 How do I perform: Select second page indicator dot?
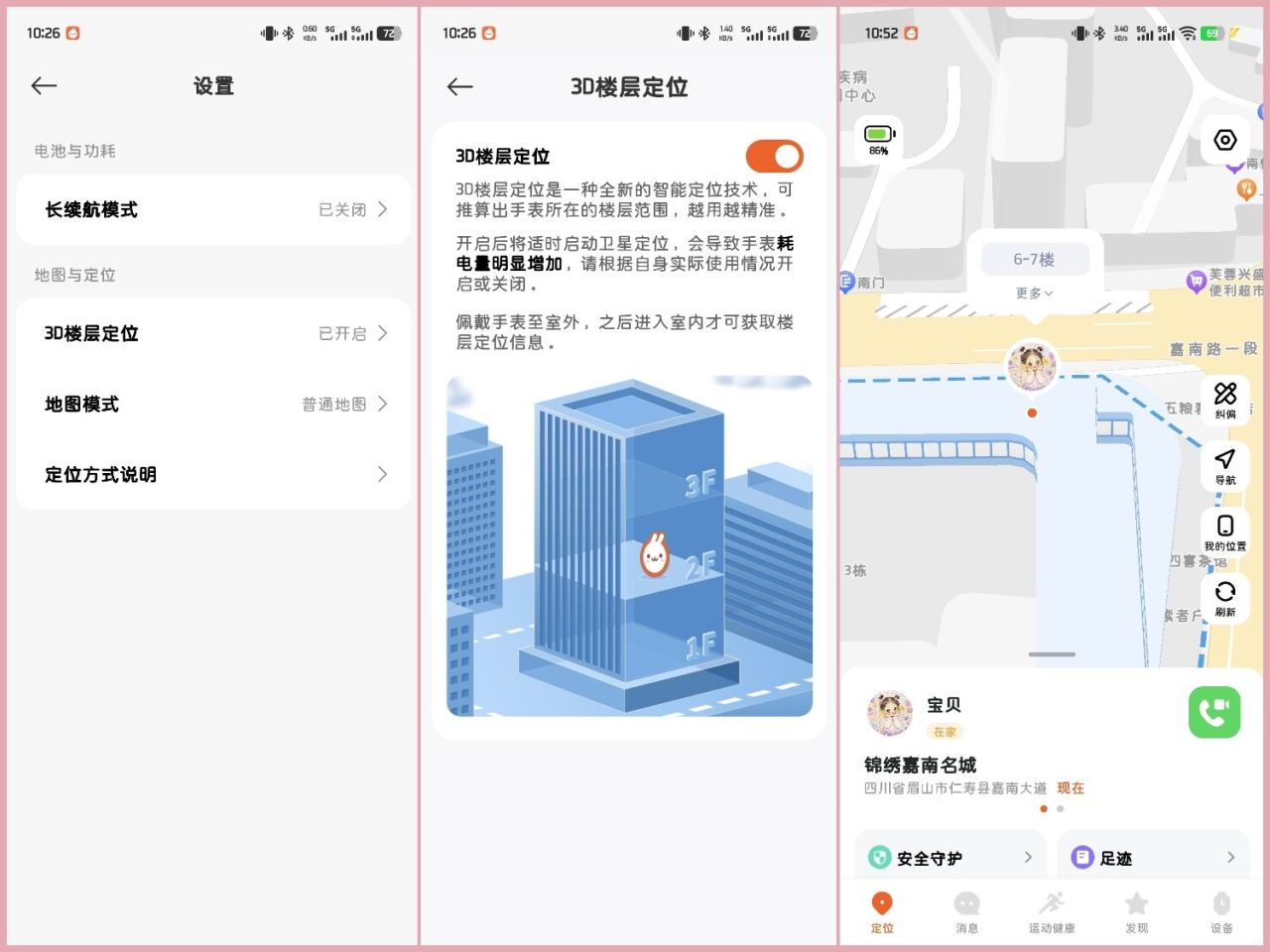point(1061,809)
